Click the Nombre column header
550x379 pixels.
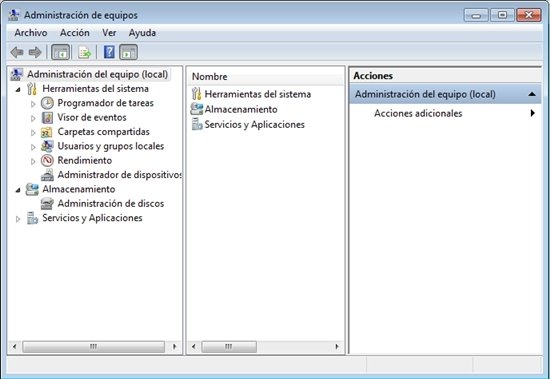(x=266, y=77)
